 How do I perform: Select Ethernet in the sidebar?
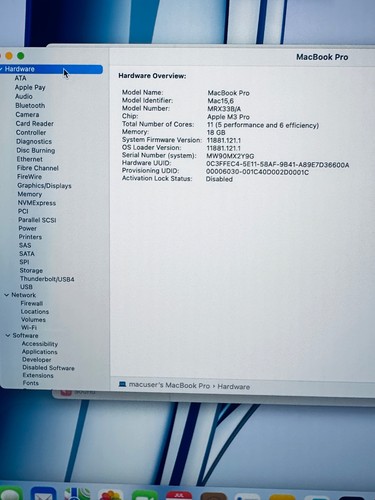(30, 159)
